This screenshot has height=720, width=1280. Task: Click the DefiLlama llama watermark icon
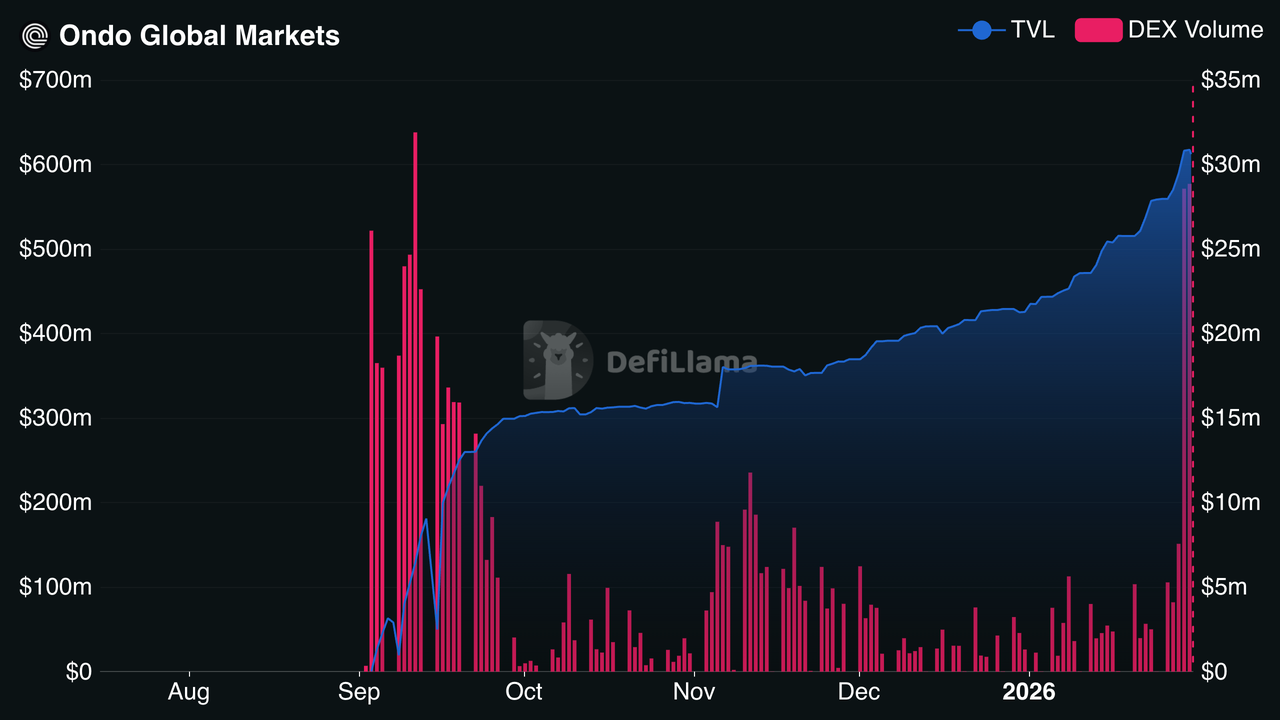558,360
